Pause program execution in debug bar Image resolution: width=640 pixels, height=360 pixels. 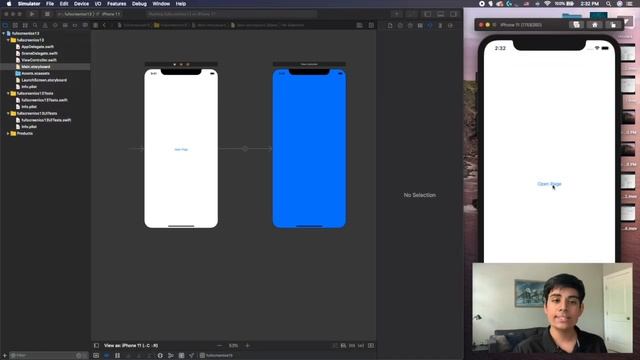pyautogui.click(x=117, y=356)
